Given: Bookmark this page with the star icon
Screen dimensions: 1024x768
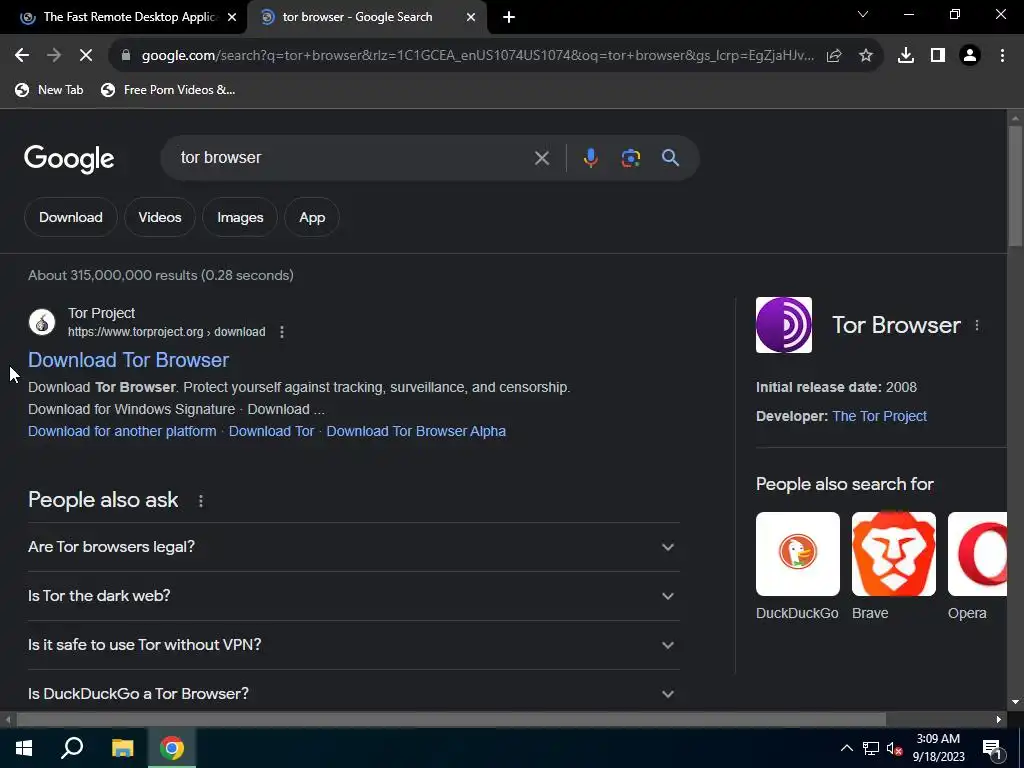Looking at the screenshot, I should (x=866, y=56).
